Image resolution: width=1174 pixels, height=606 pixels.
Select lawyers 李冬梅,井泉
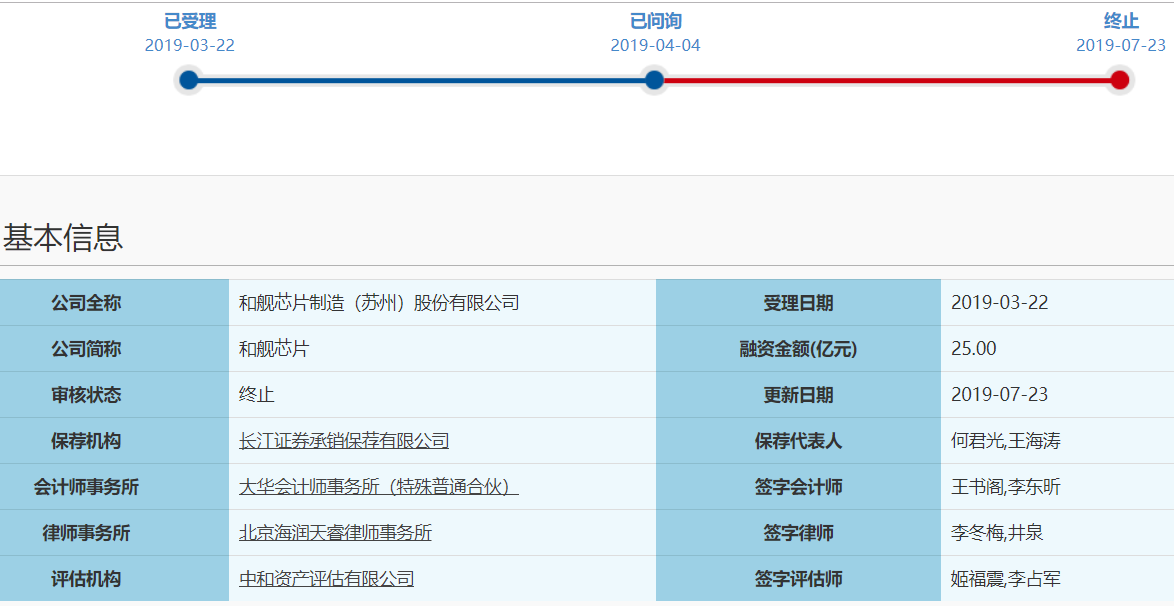coord(997,533)
